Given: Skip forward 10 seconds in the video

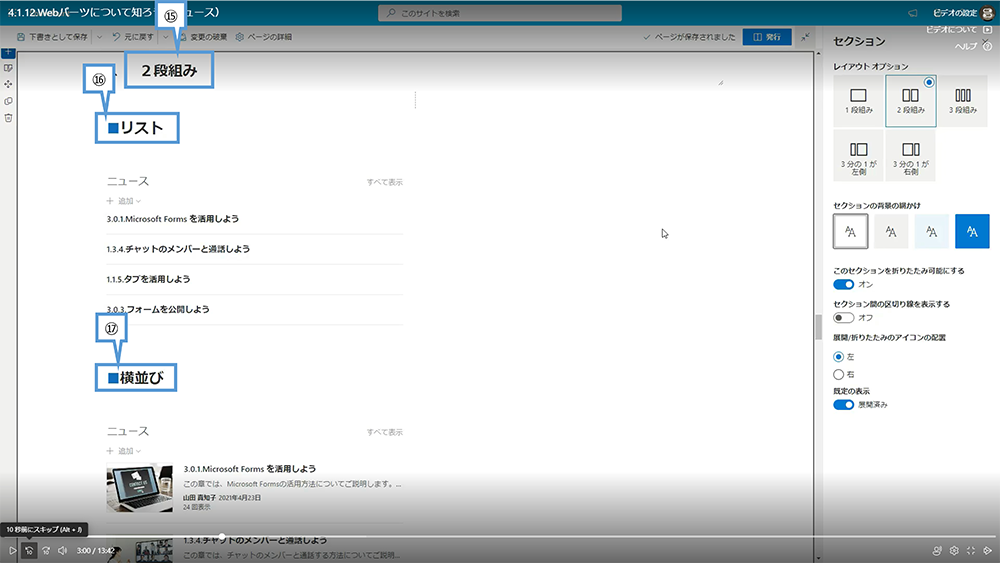Looking at the screenshot, I should tap(46, 550).
